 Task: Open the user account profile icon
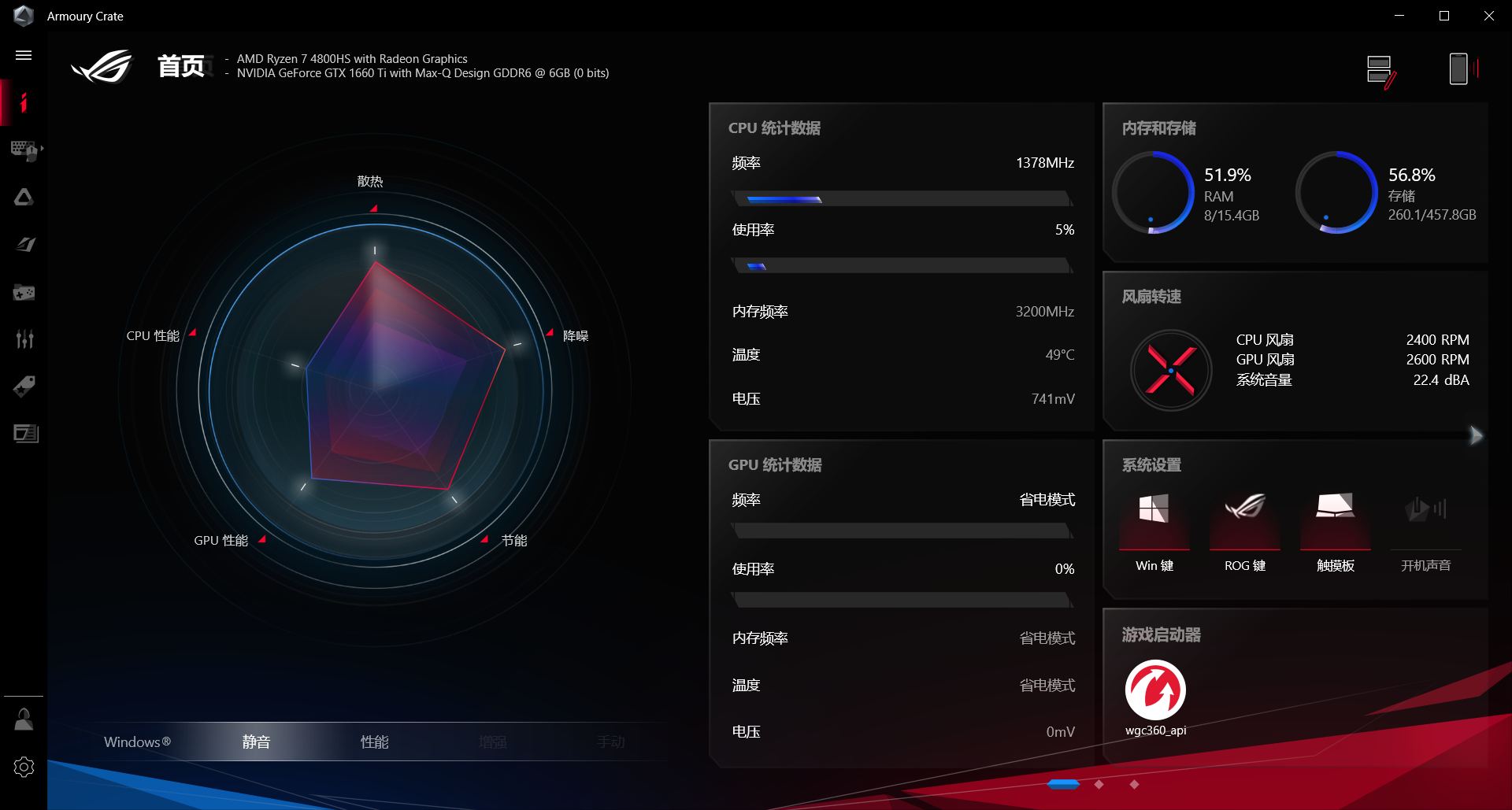tap(24, 719)
